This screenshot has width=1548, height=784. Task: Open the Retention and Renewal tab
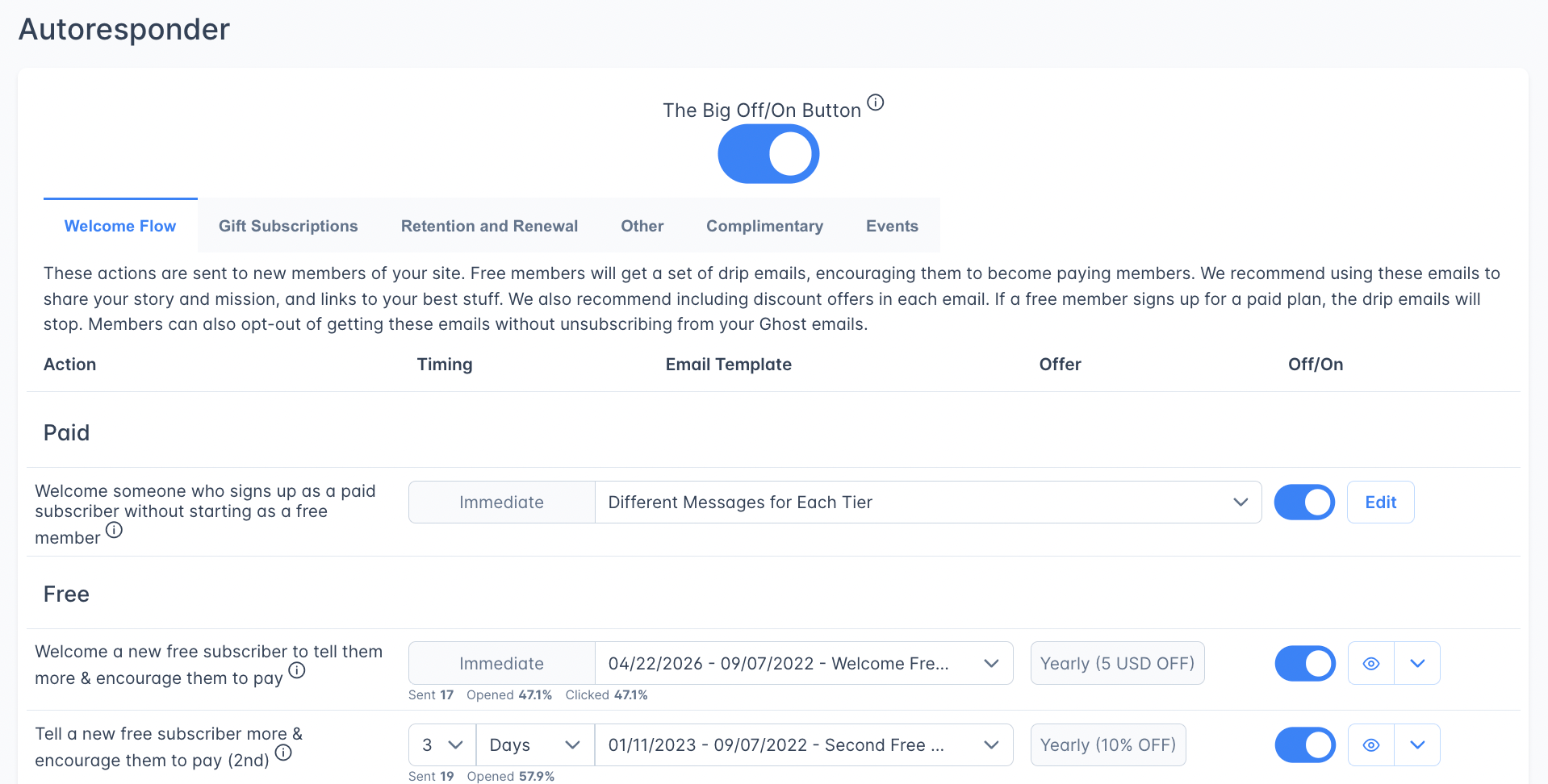[489, 226]
